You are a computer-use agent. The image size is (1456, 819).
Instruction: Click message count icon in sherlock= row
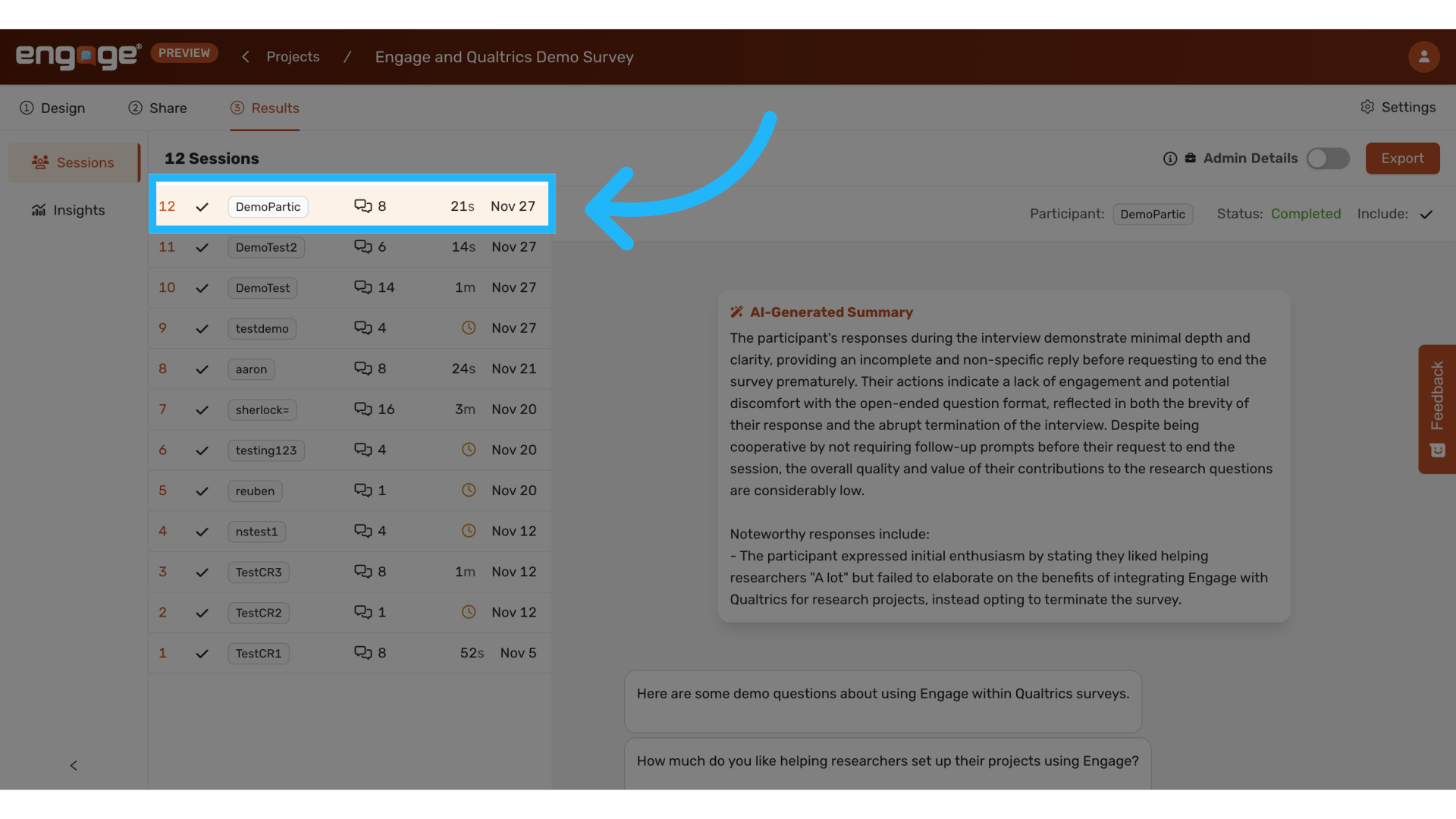[x=363, y=409]
